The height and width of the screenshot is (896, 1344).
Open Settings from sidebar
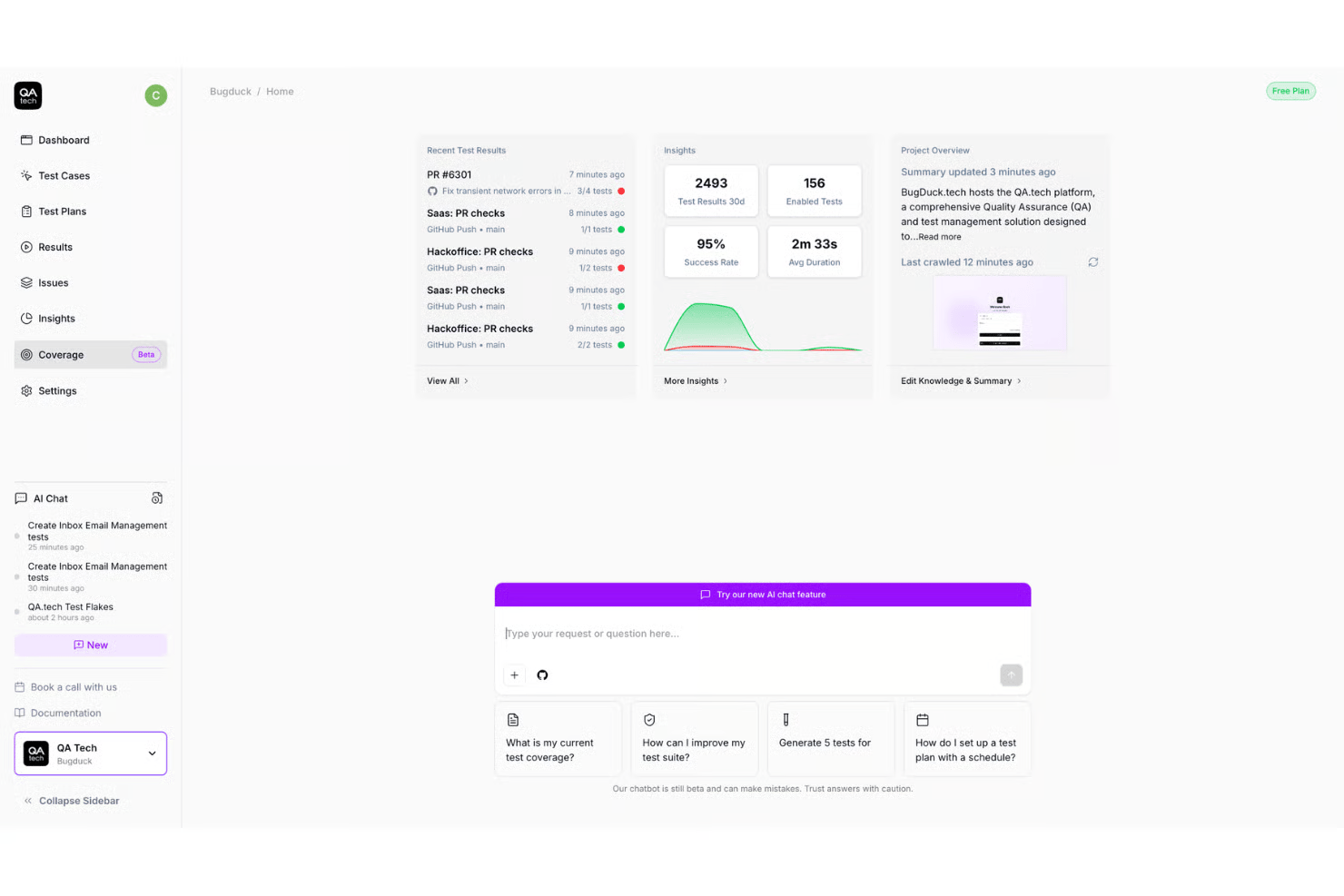pyautogui.click(x=91, y=391)
